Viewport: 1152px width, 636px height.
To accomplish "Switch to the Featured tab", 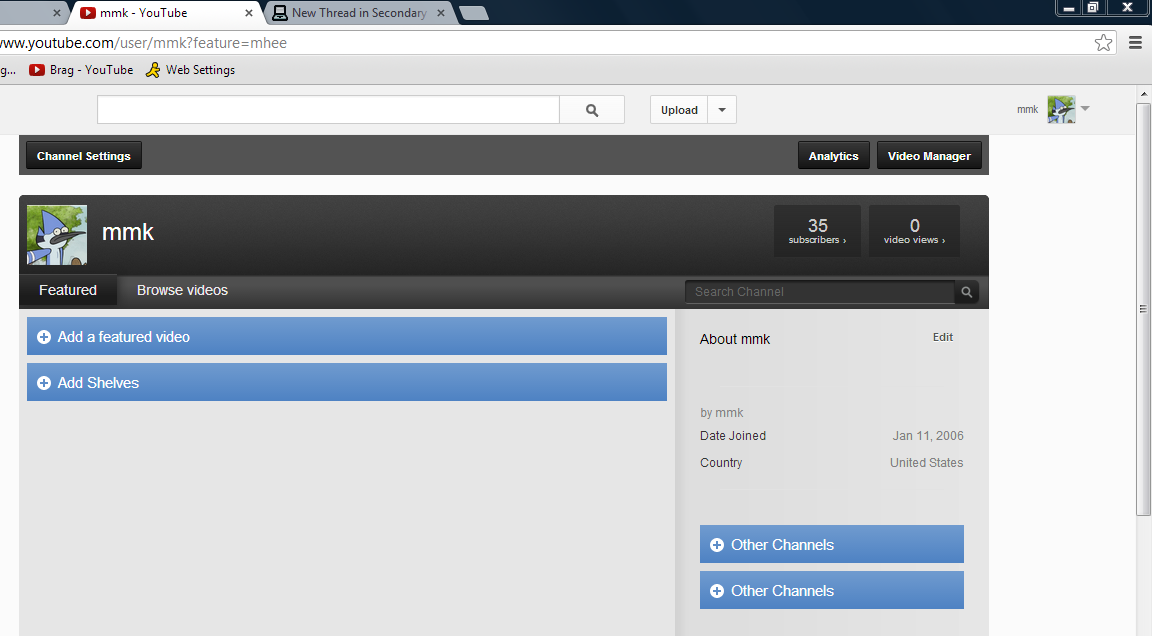I will coord(68,290).
